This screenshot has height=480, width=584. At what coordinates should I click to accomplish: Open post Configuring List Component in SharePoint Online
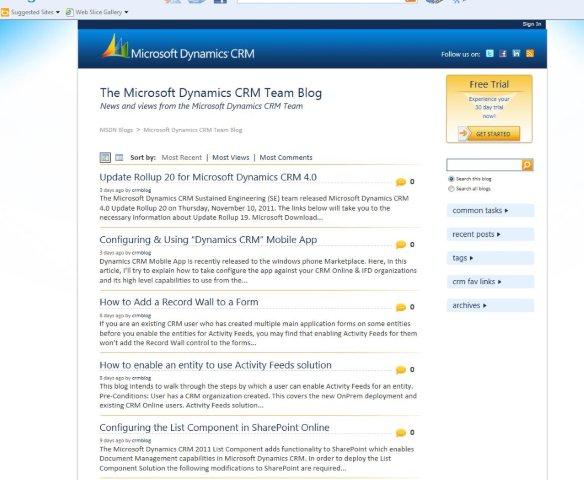point(214,428)
